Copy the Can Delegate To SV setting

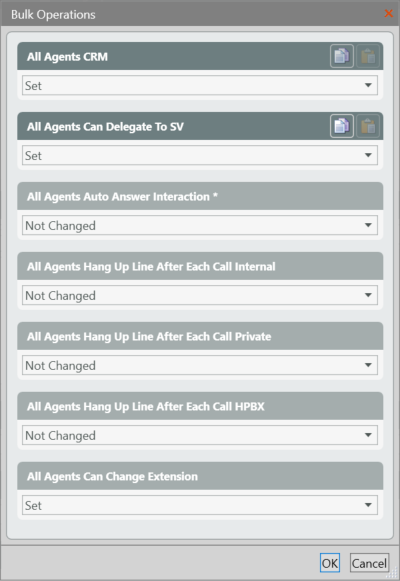[x=341, y=126]
